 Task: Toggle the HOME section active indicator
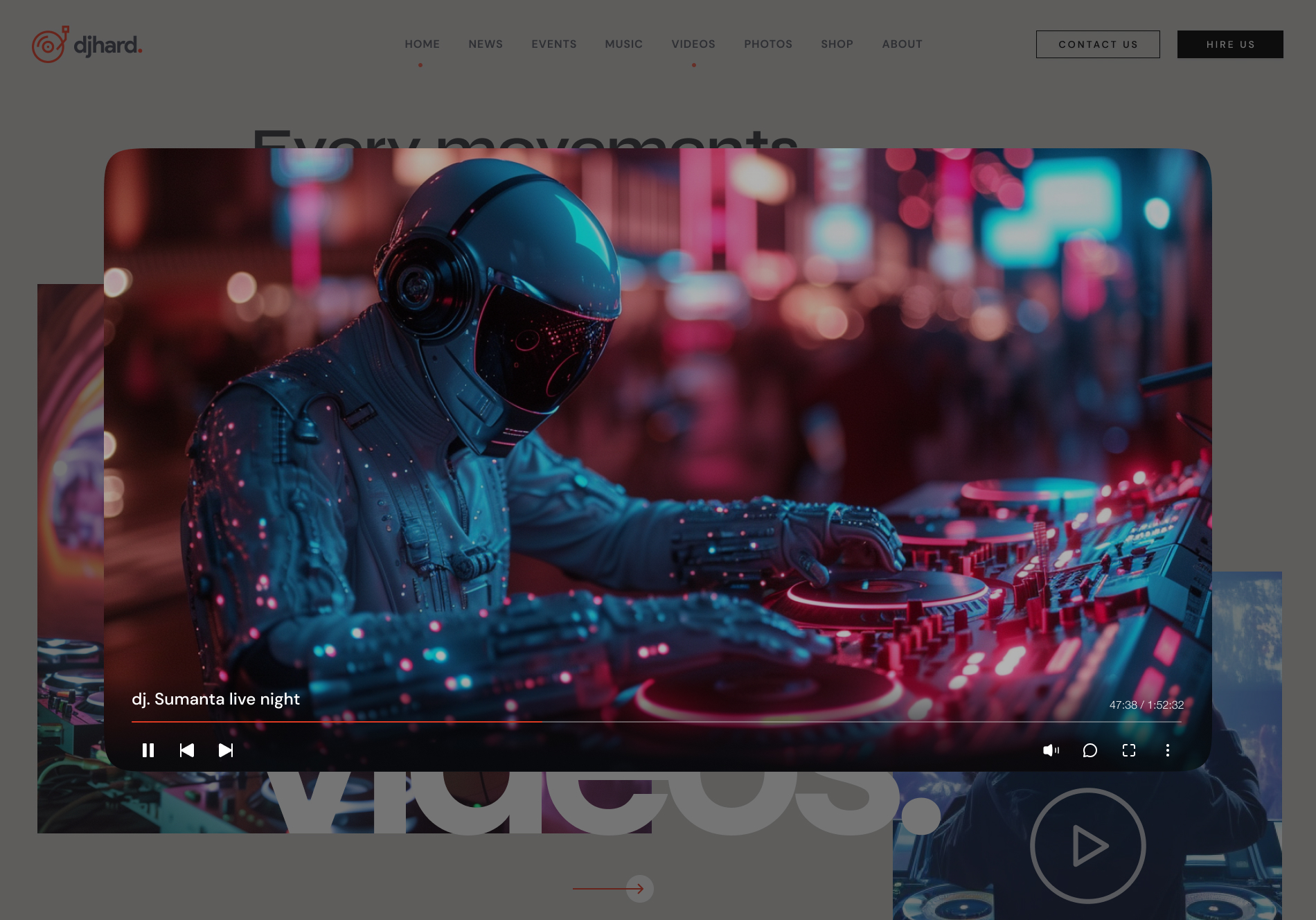[x=422, y=64]
